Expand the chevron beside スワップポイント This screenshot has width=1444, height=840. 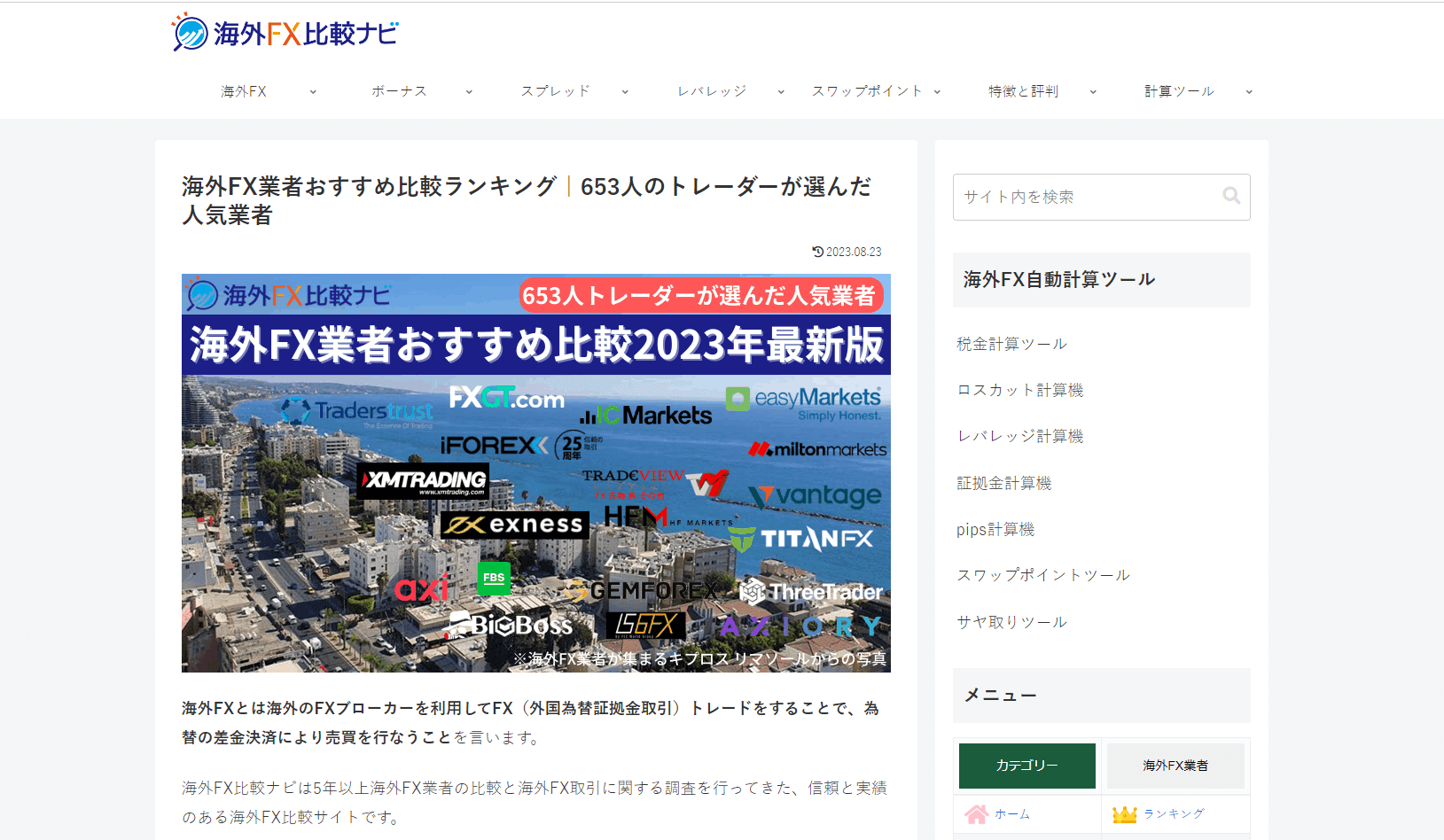937,92
